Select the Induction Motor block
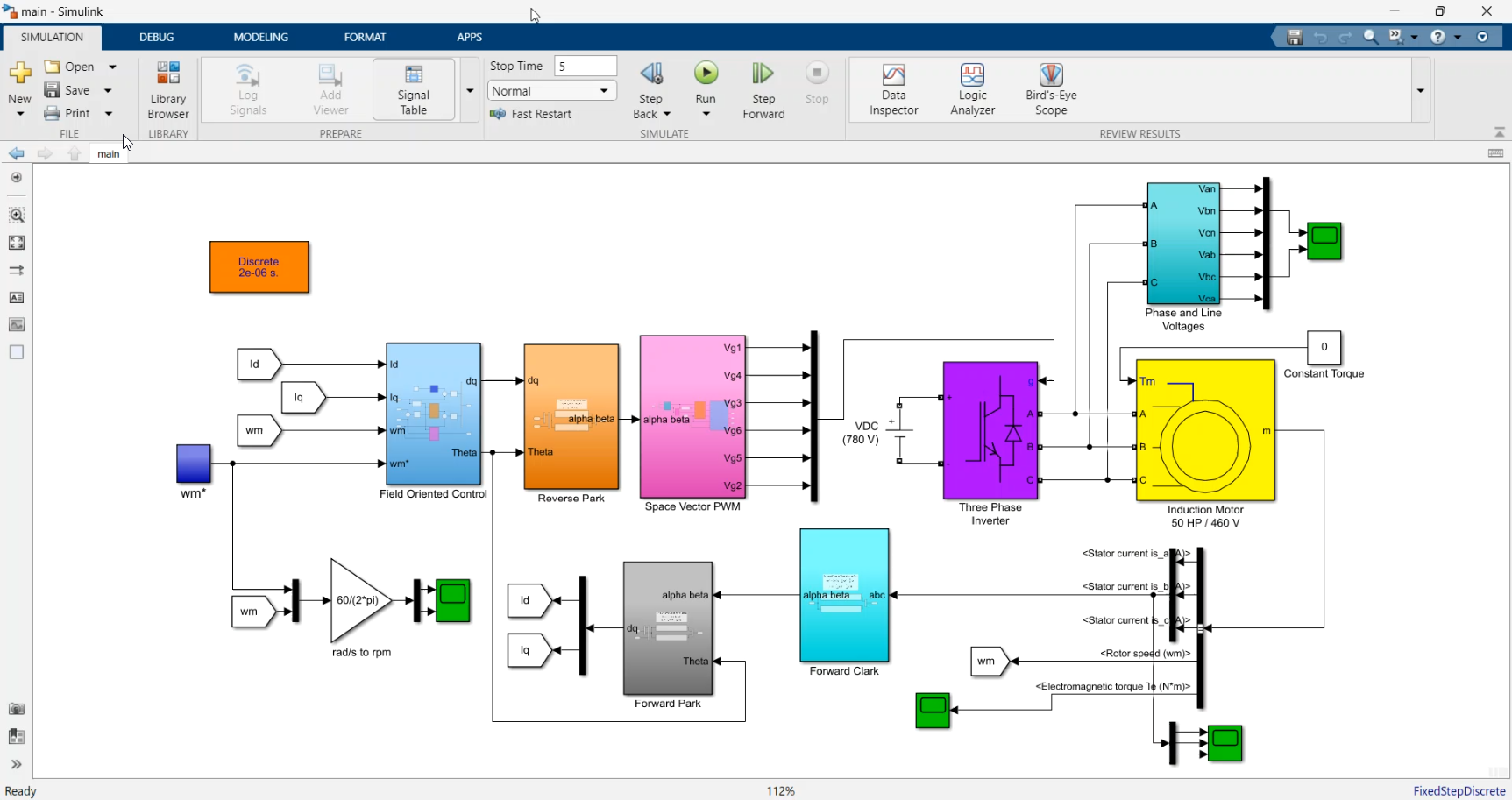This screenshot has width=1512, height=800. click(1205, 430)
